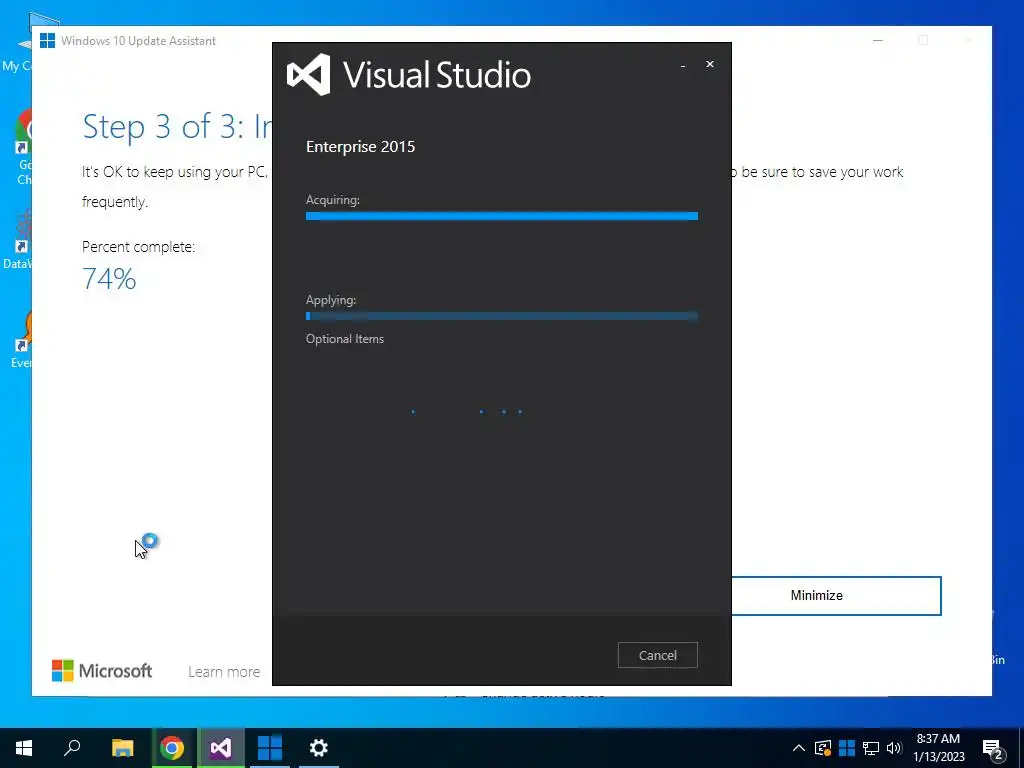Click the 74% percent complete value
1024x768 pixels.
pos(109,279)
